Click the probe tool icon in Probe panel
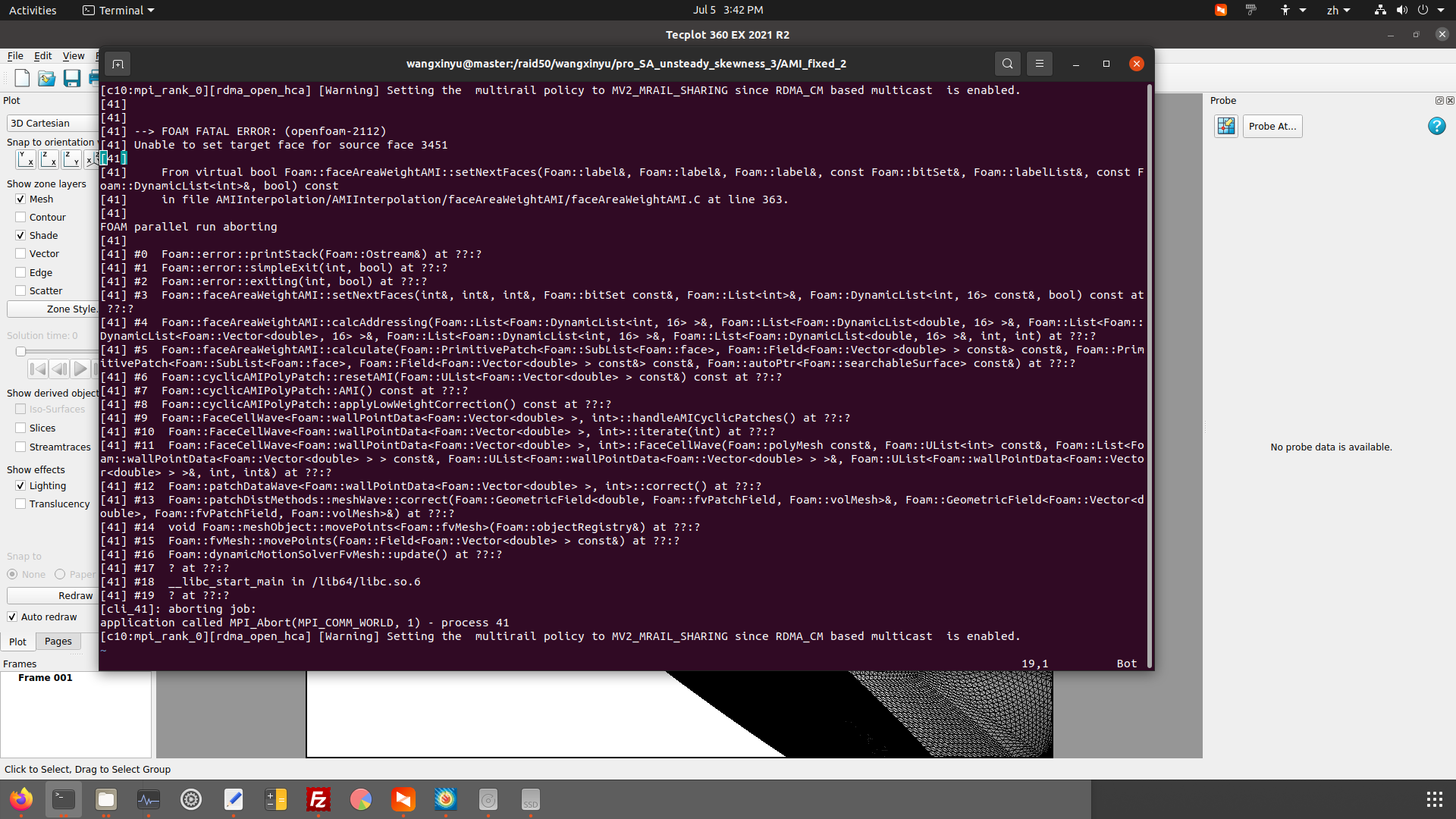This screenshot has width=1456, height=819. pos(1225,126)
